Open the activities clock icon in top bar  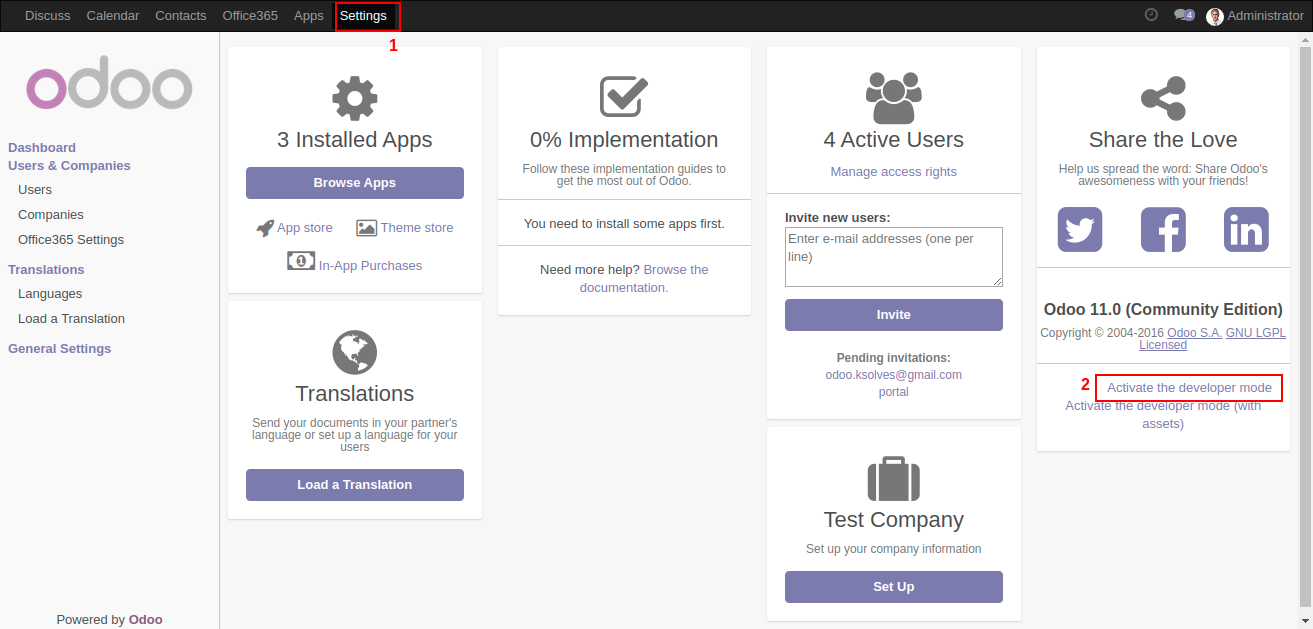click(1151, 15)
